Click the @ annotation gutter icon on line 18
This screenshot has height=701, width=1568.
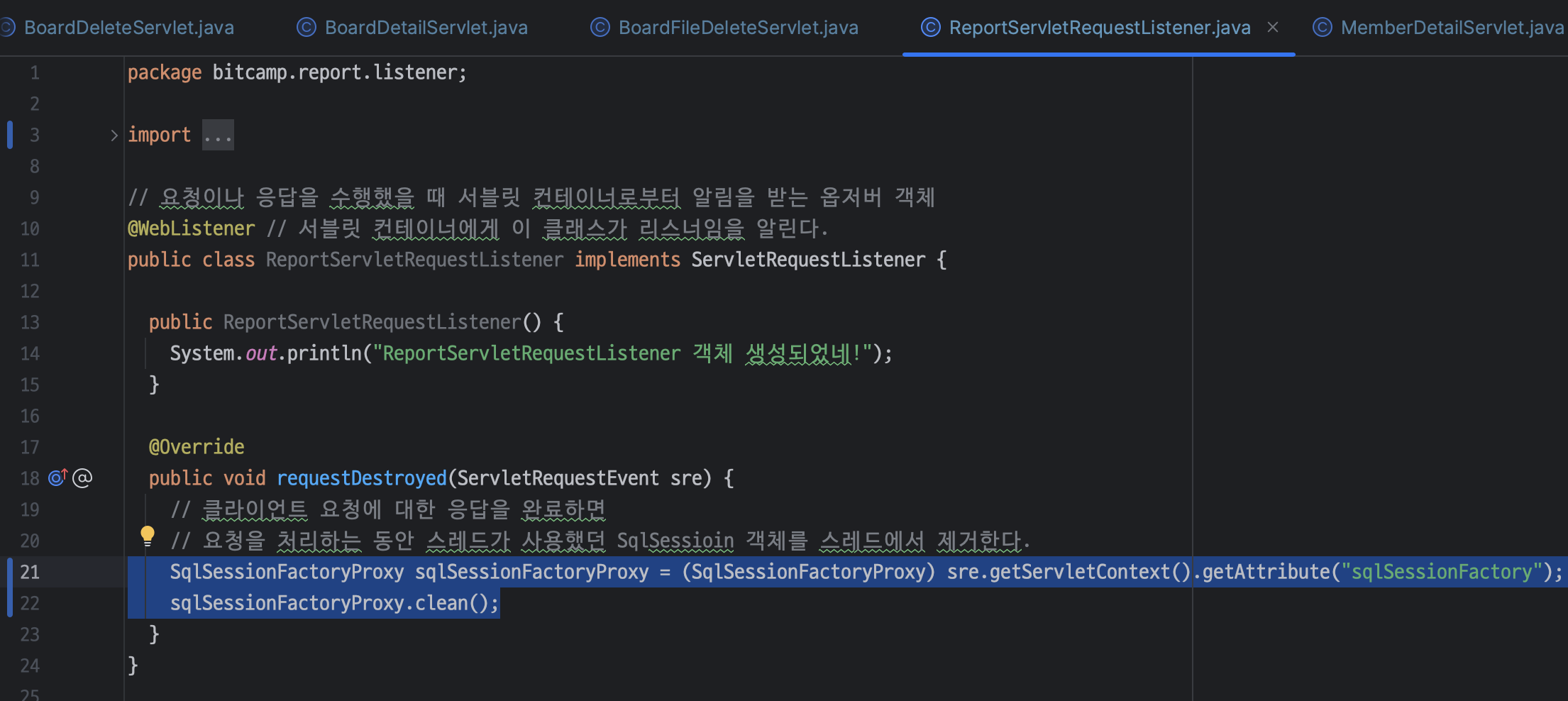[x=82, y=478]
